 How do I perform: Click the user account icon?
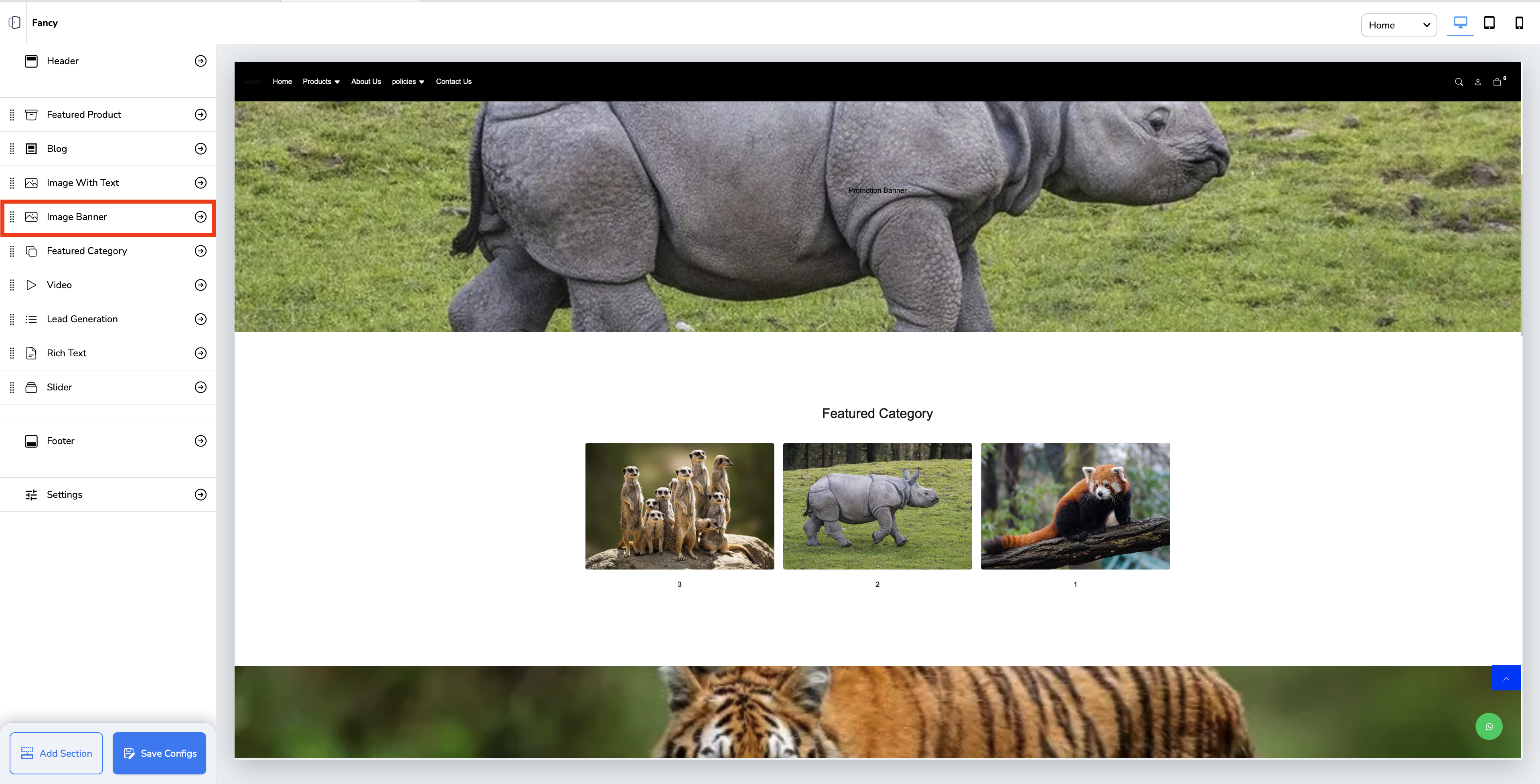pos(1478,82)
